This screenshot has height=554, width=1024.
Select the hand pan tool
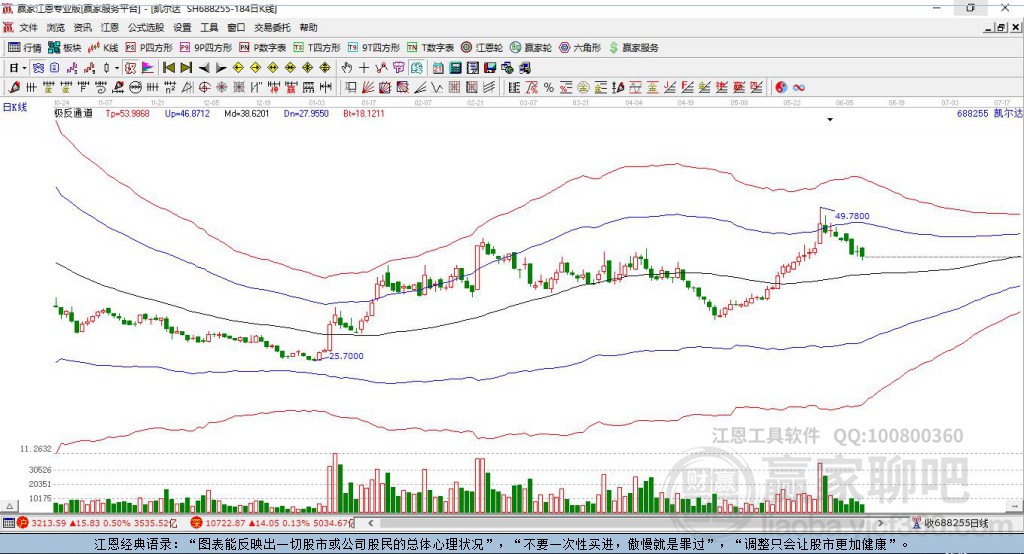(x=347, y=68)
